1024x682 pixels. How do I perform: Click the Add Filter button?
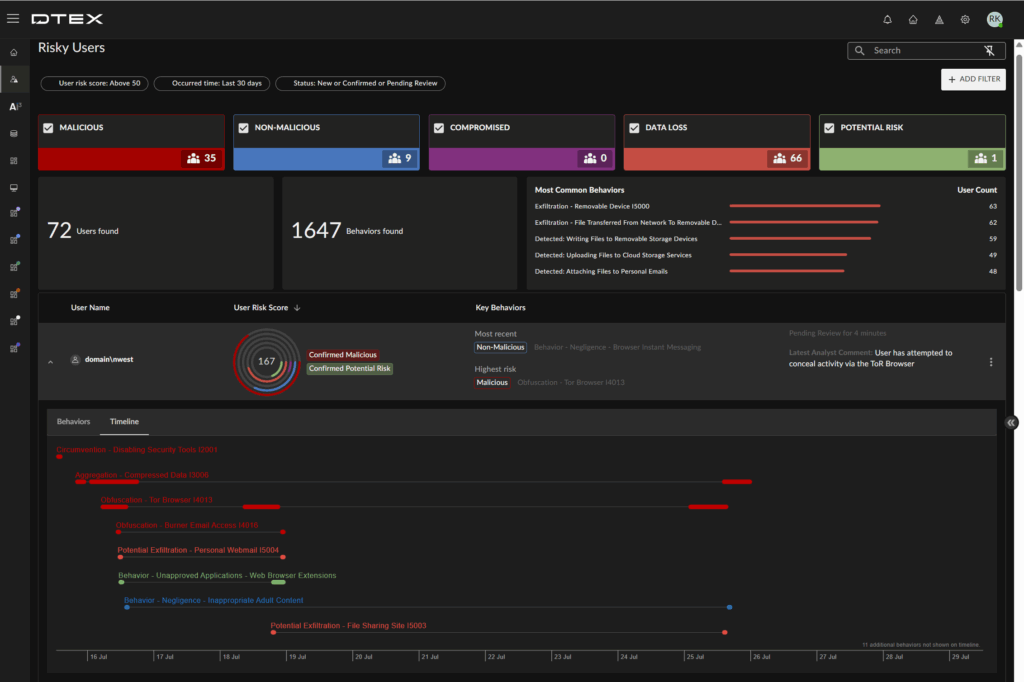973,79
